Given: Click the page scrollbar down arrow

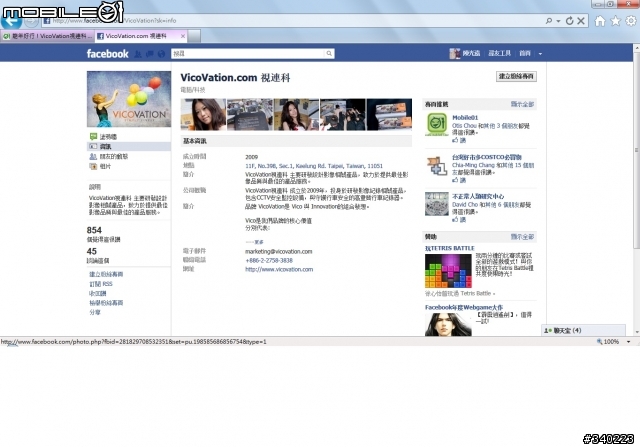Looking at the screenshot, I should click(x=636, y=332).
